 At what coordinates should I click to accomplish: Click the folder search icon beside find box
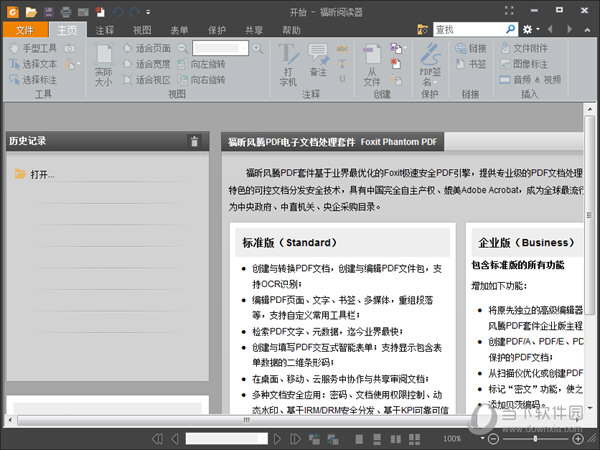click(422, 29)
